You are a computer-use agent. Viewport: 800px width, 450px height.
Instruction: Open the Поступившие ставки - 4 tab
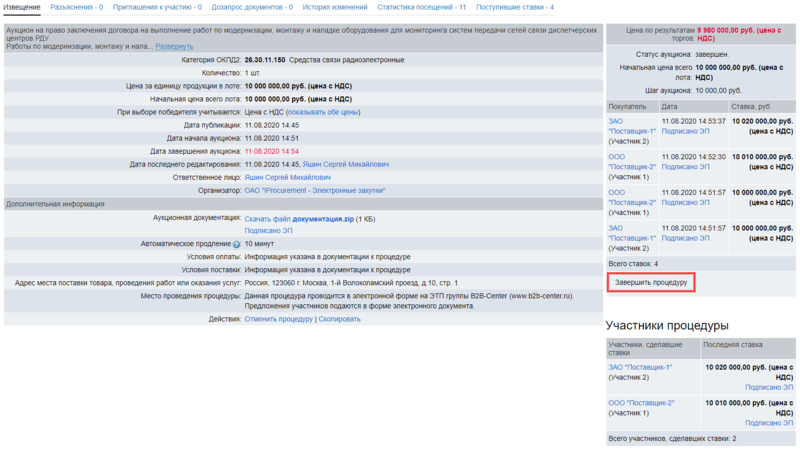[x=514, y=7]
